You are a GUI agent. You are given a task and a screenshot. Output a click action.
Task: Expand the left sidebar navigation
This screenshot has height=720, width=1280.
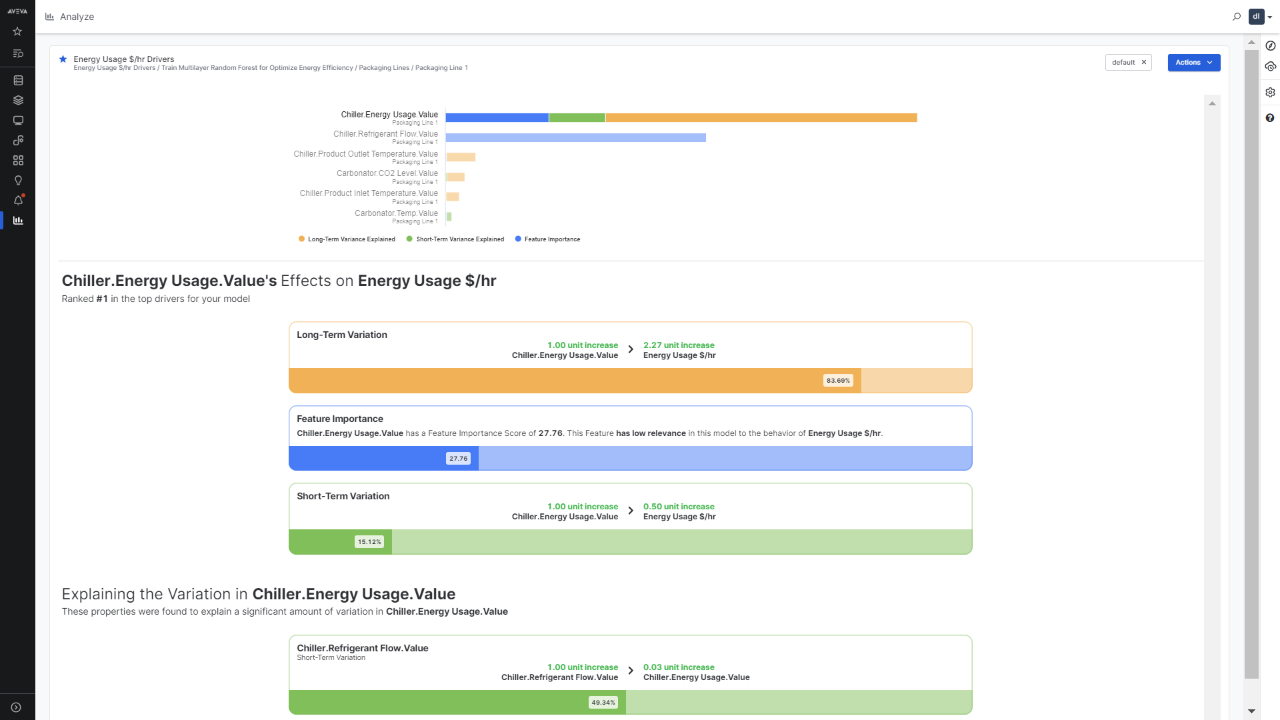point(17,707)
